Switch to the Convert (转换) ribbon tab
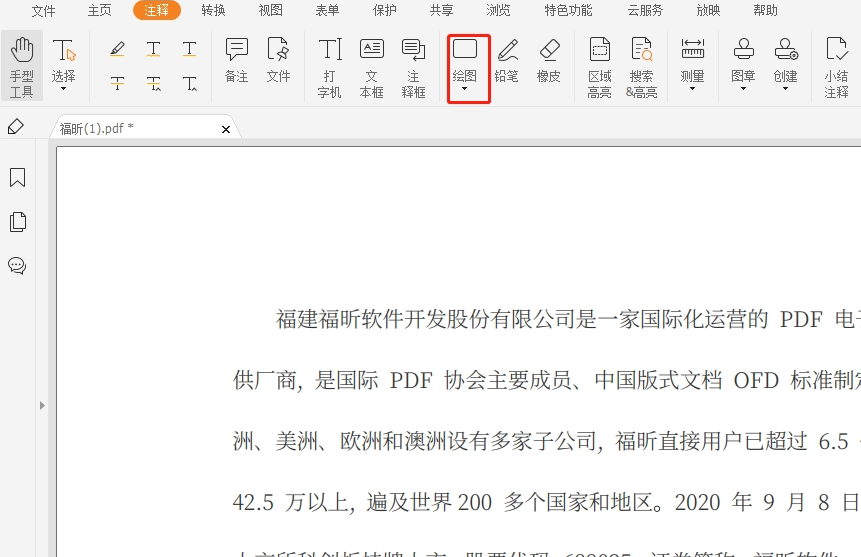This screenshot has width=861, height=557. pos(213,11)
